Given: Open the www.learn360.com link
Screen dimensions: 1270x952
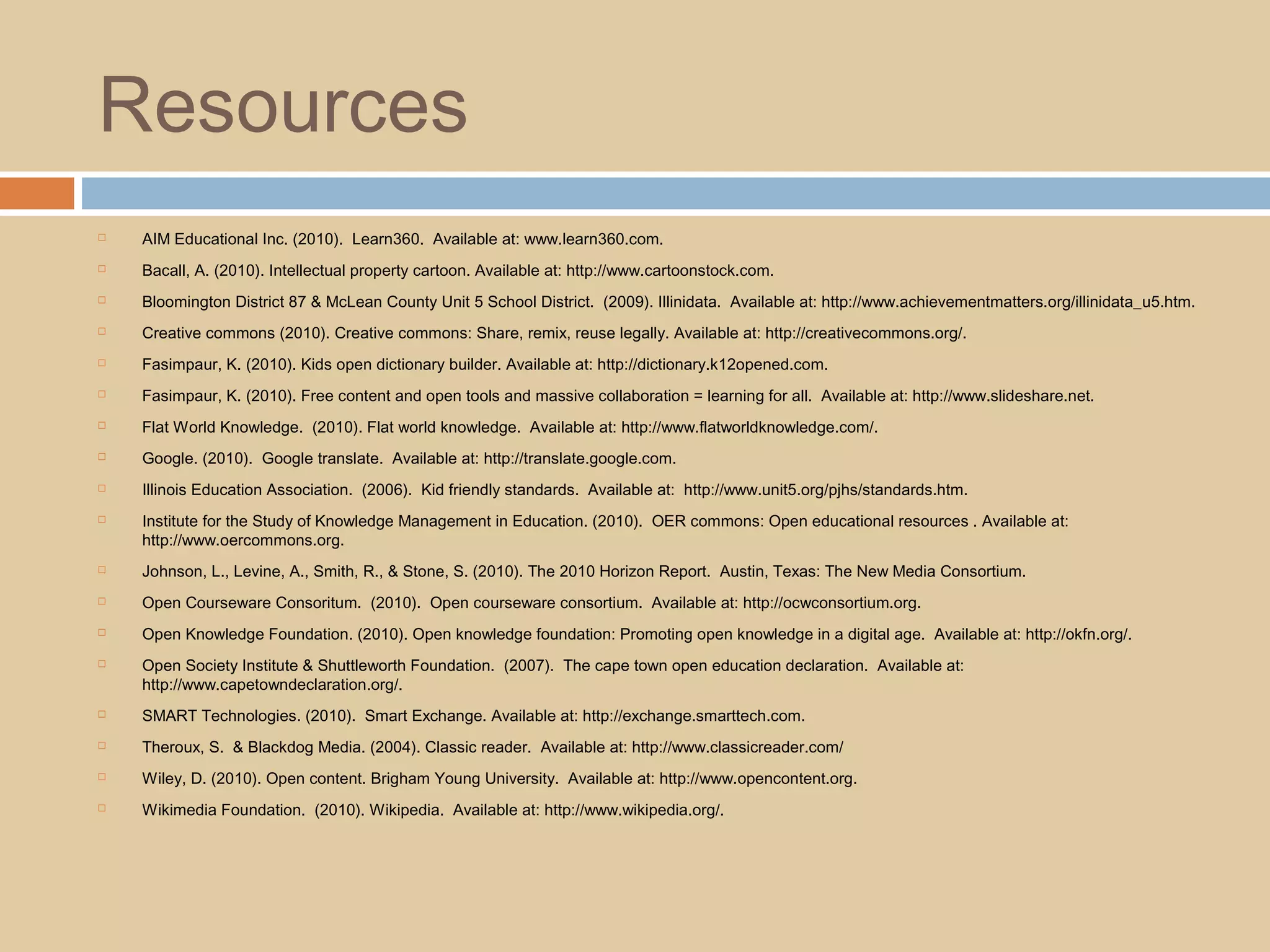Looking at the screenshot, I should [592, 239].
